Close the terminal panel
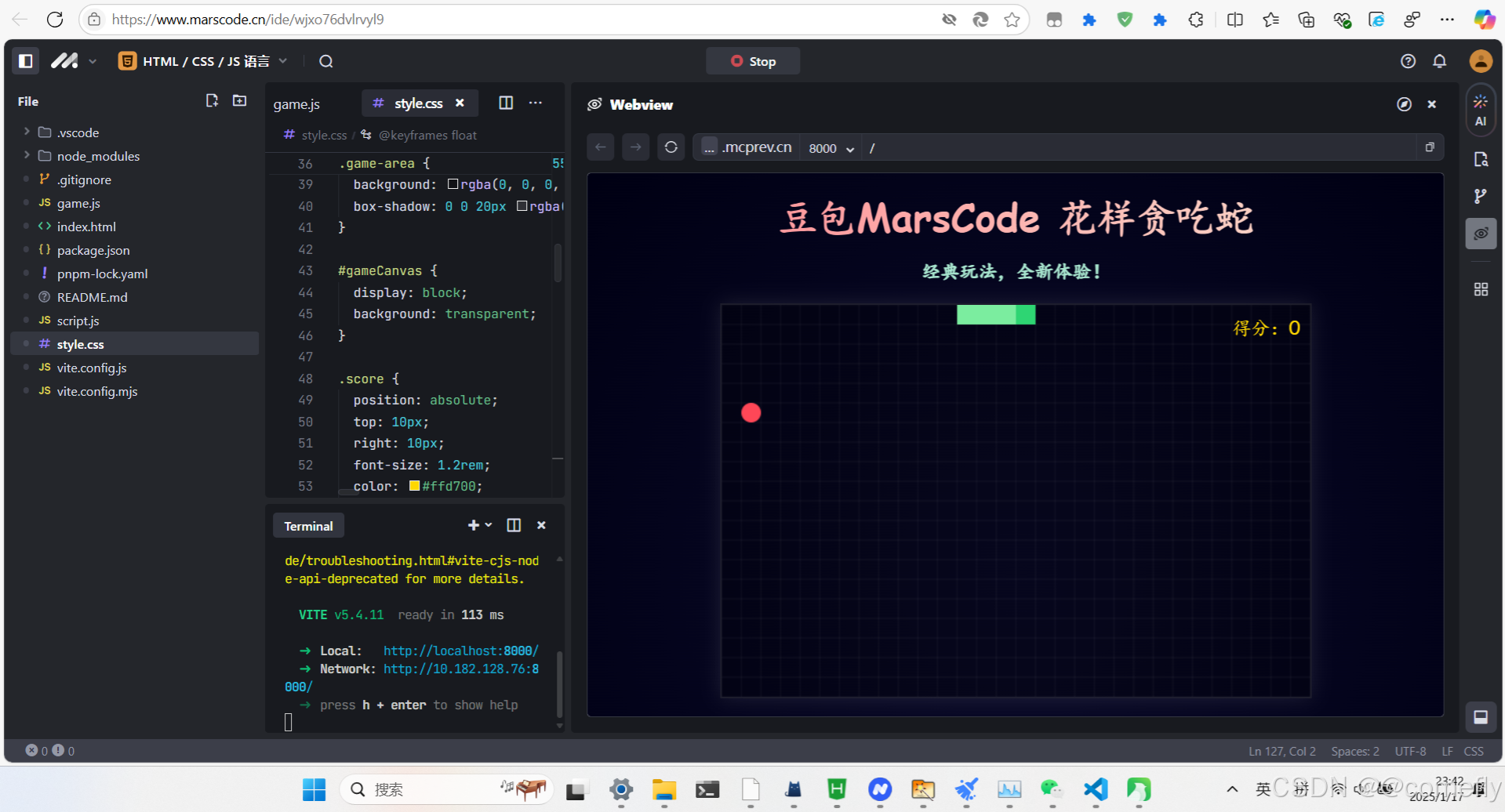The width and height of the screenshot is (1505, 812). (x=541, y=525)
